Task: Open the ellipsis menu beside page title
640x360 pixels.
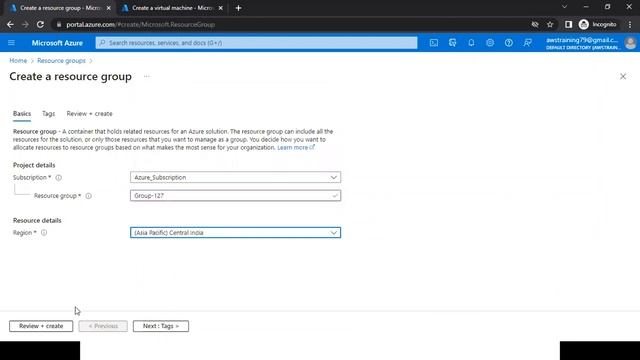Action: (x=147, y=76)
